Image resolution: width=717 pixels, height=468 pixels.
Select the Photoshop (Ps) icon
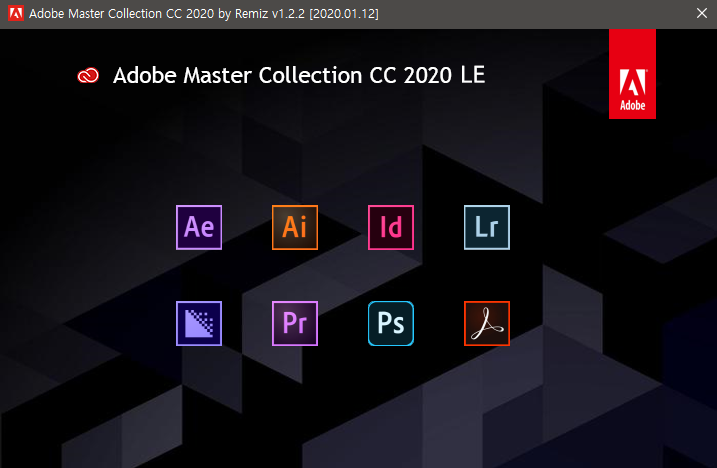(391, 323)
